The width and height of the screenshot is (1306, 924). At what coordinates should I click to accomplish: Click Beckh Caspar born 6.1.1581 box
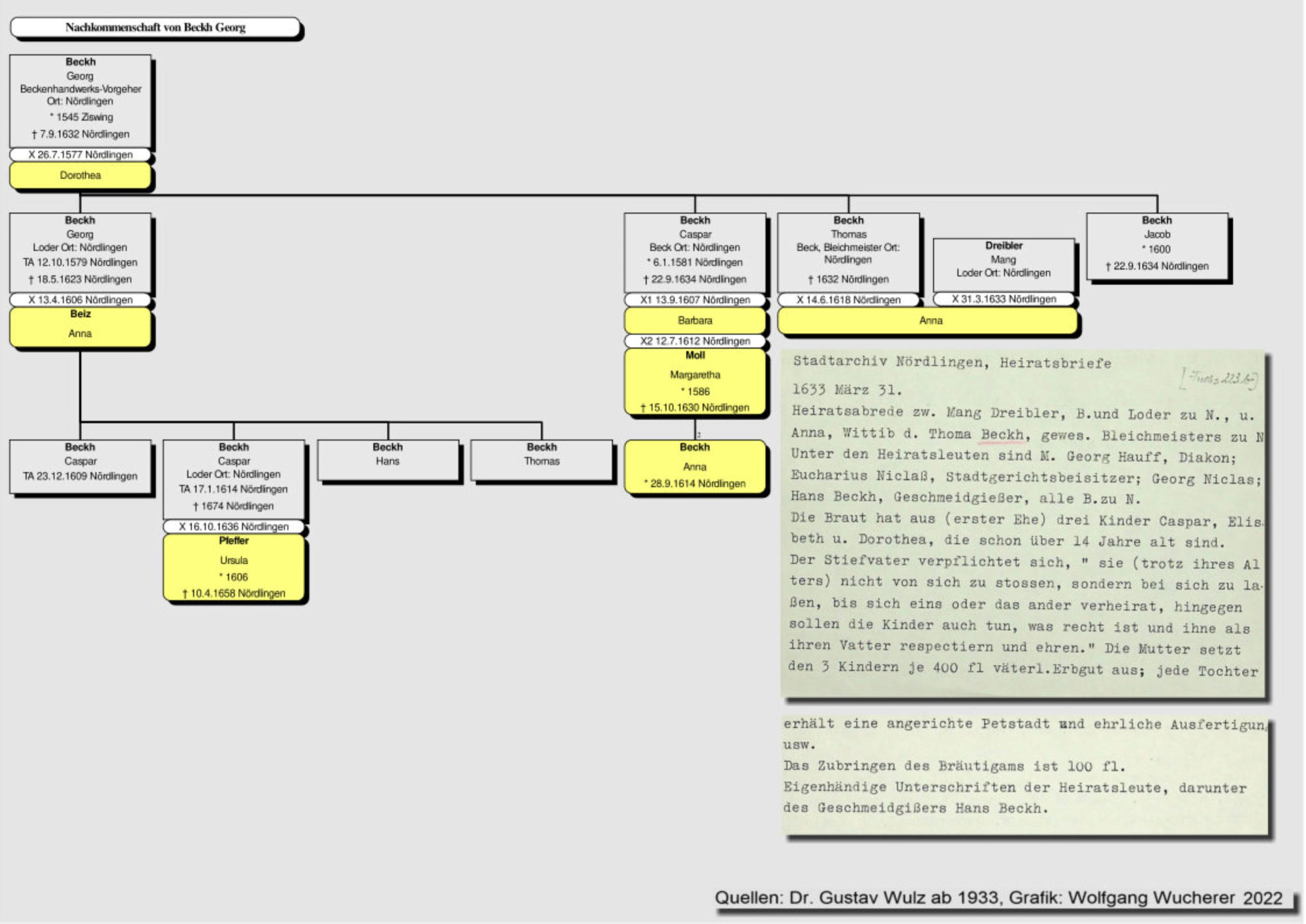[695, 253]
